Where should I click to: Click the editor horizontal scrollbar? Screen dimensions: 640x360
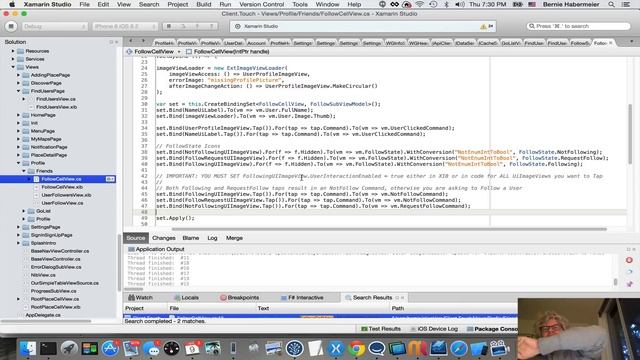tap(389, 229)
